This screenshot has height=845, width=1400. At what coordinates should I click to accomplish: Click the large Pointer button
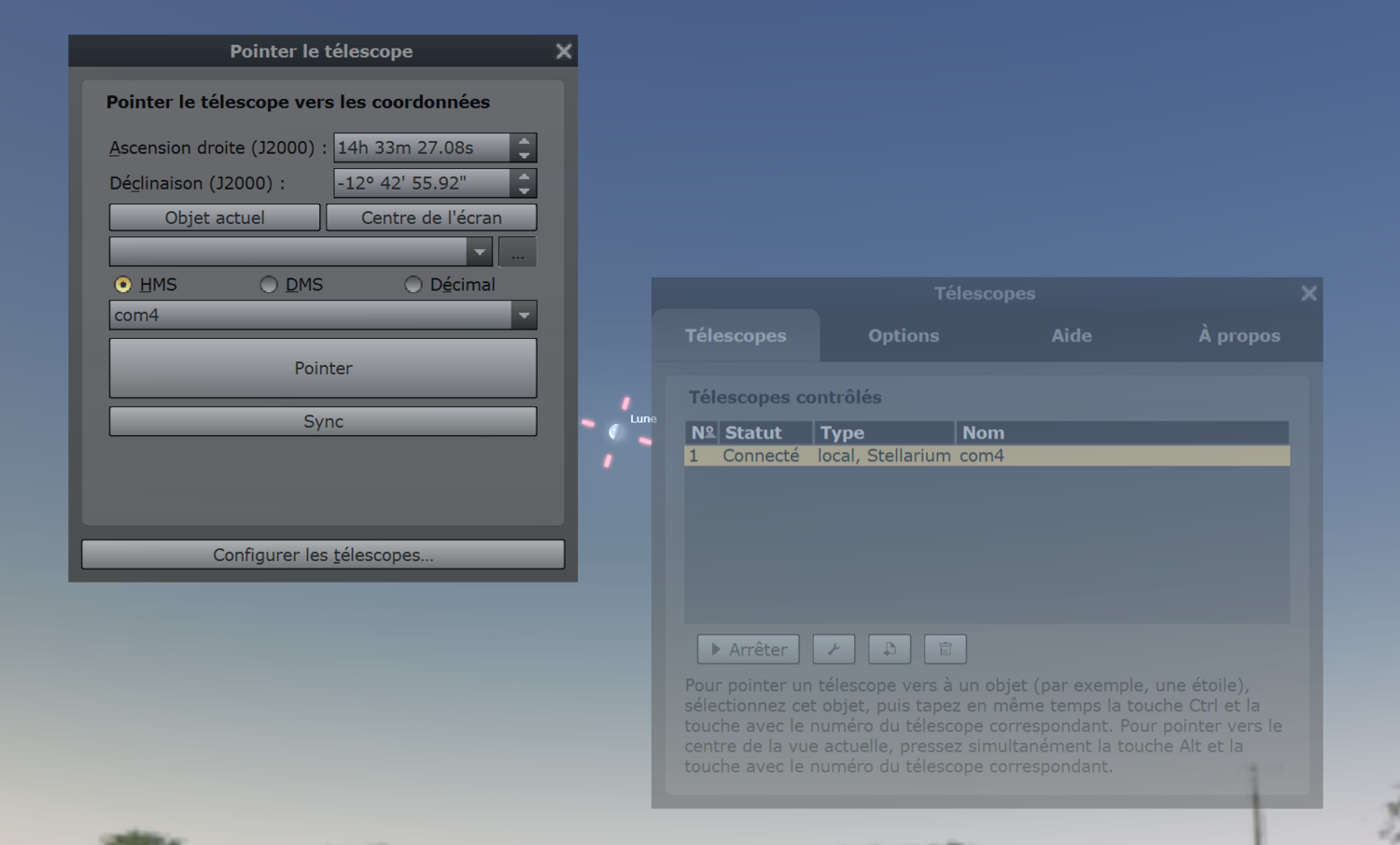pos(323,368)
